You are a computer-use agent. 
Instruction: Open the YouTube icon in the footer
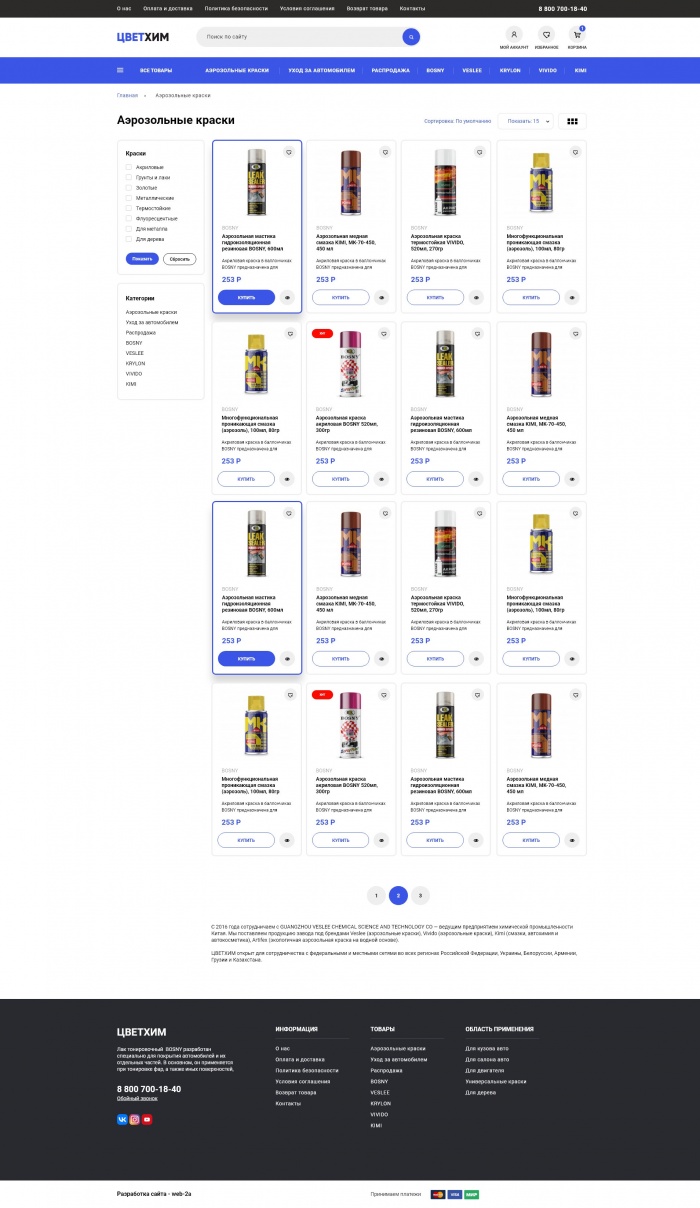point(147,1119)
